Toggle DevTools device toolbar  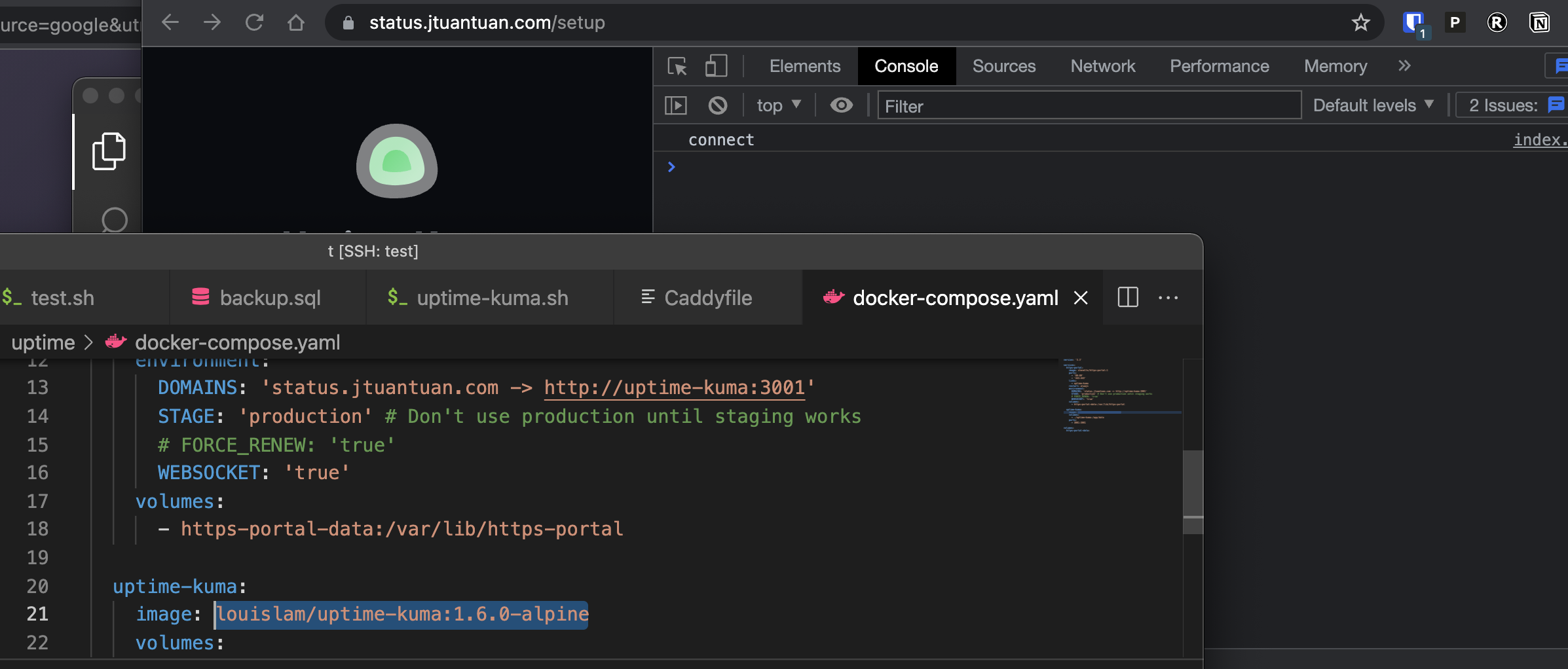coord(716,66)
